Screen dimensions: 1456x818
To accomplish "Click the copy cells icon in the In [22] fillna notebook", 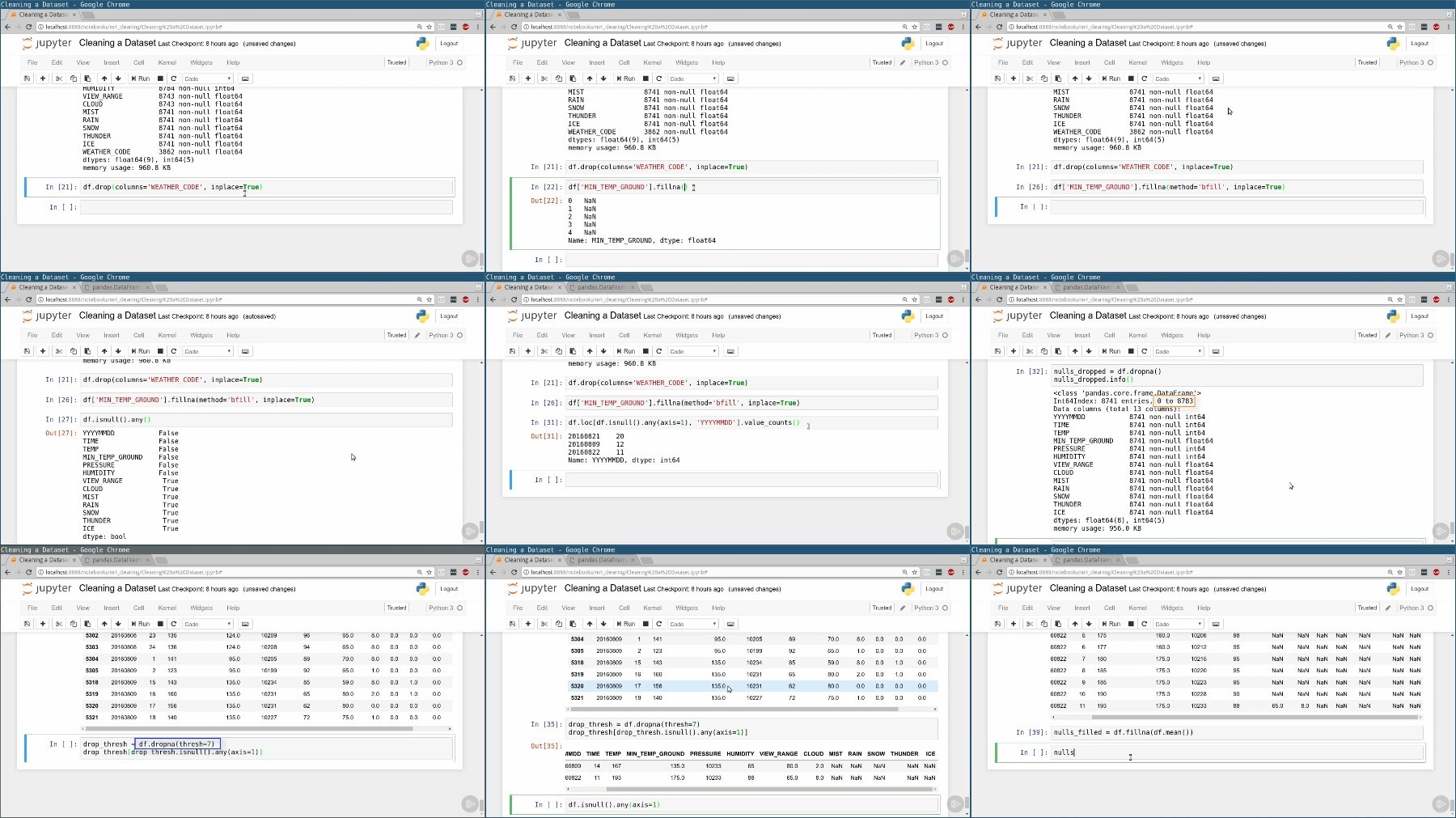I will tap(559, 78).
